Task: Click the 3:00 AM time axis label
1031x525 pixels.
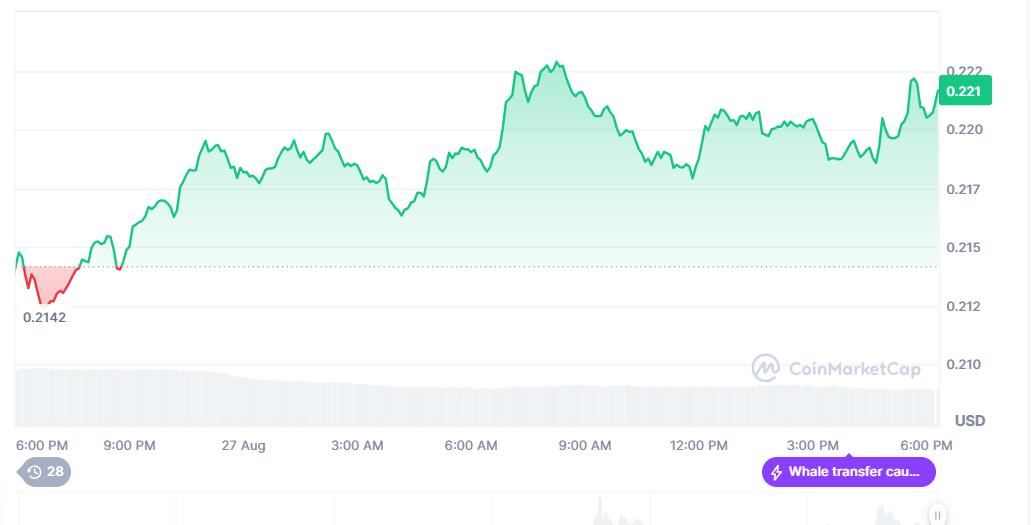Action: pos(357,445)
